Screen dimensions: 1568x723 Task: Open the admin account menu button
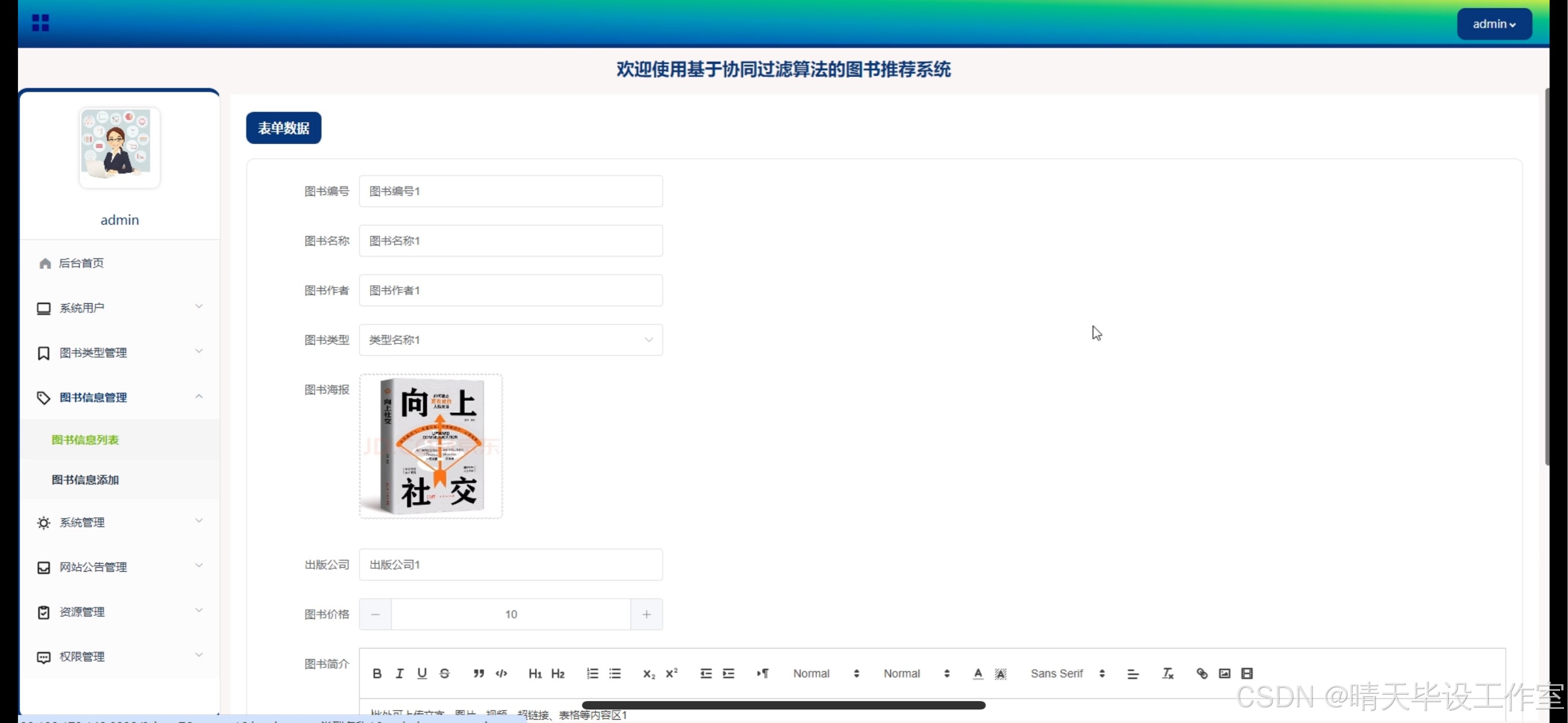(1494, 24)
